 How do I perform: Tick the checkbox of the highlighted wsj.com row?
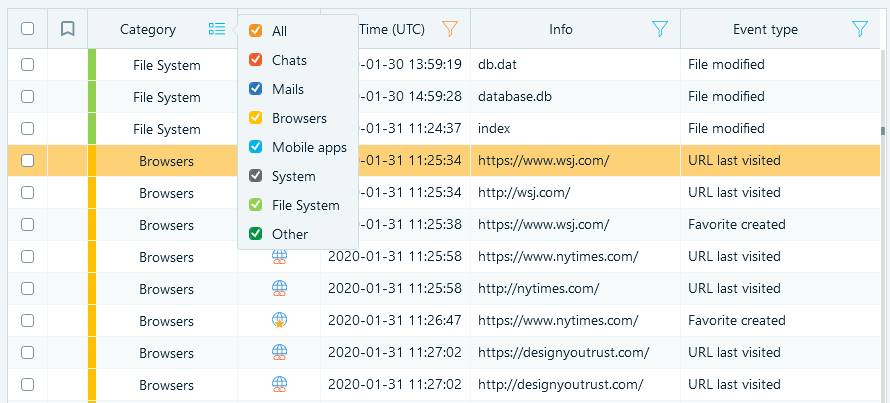27,161
